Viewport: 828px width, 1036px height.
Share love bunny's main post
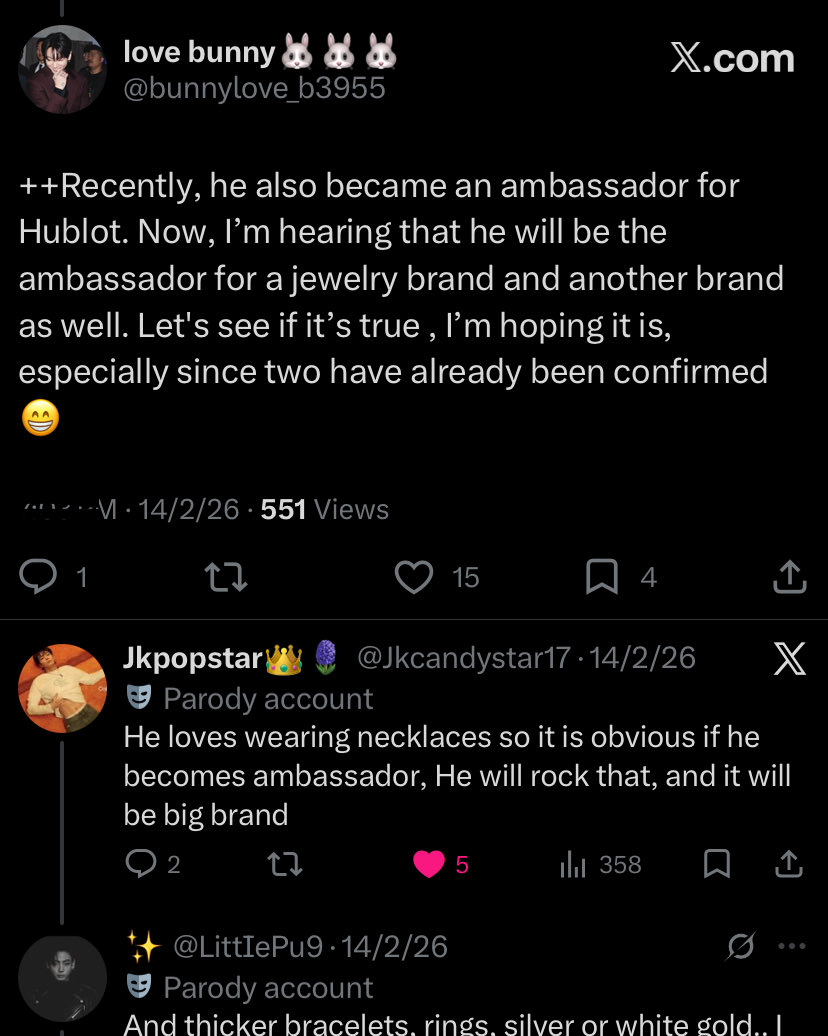790,577
